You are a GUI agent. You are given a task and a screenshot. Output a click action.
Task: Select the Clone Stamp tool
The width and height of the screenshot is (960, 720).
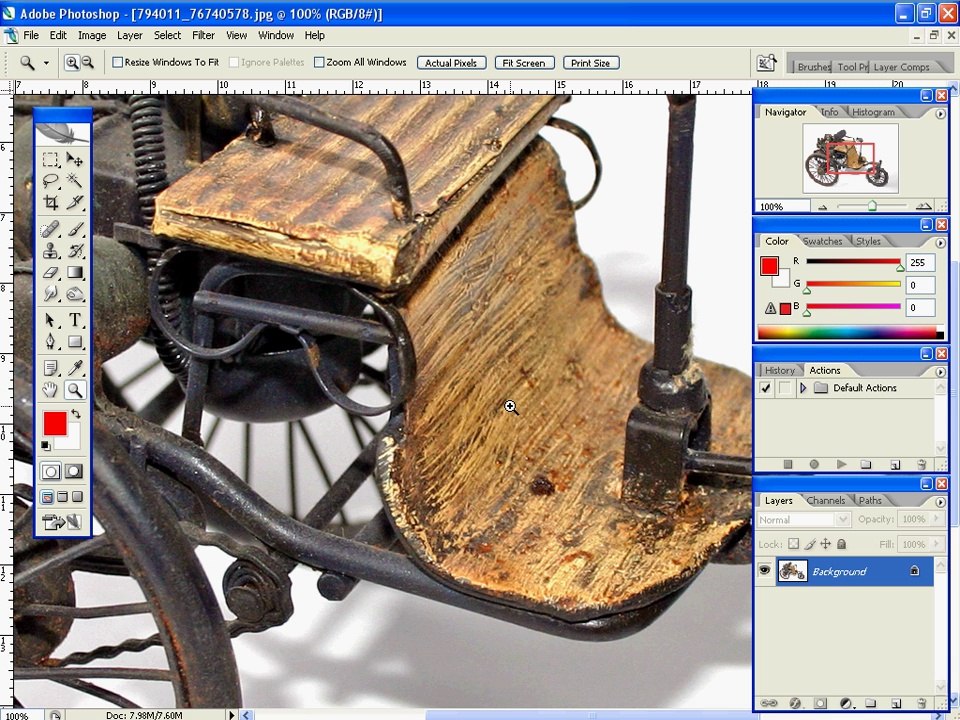[51, 250]
